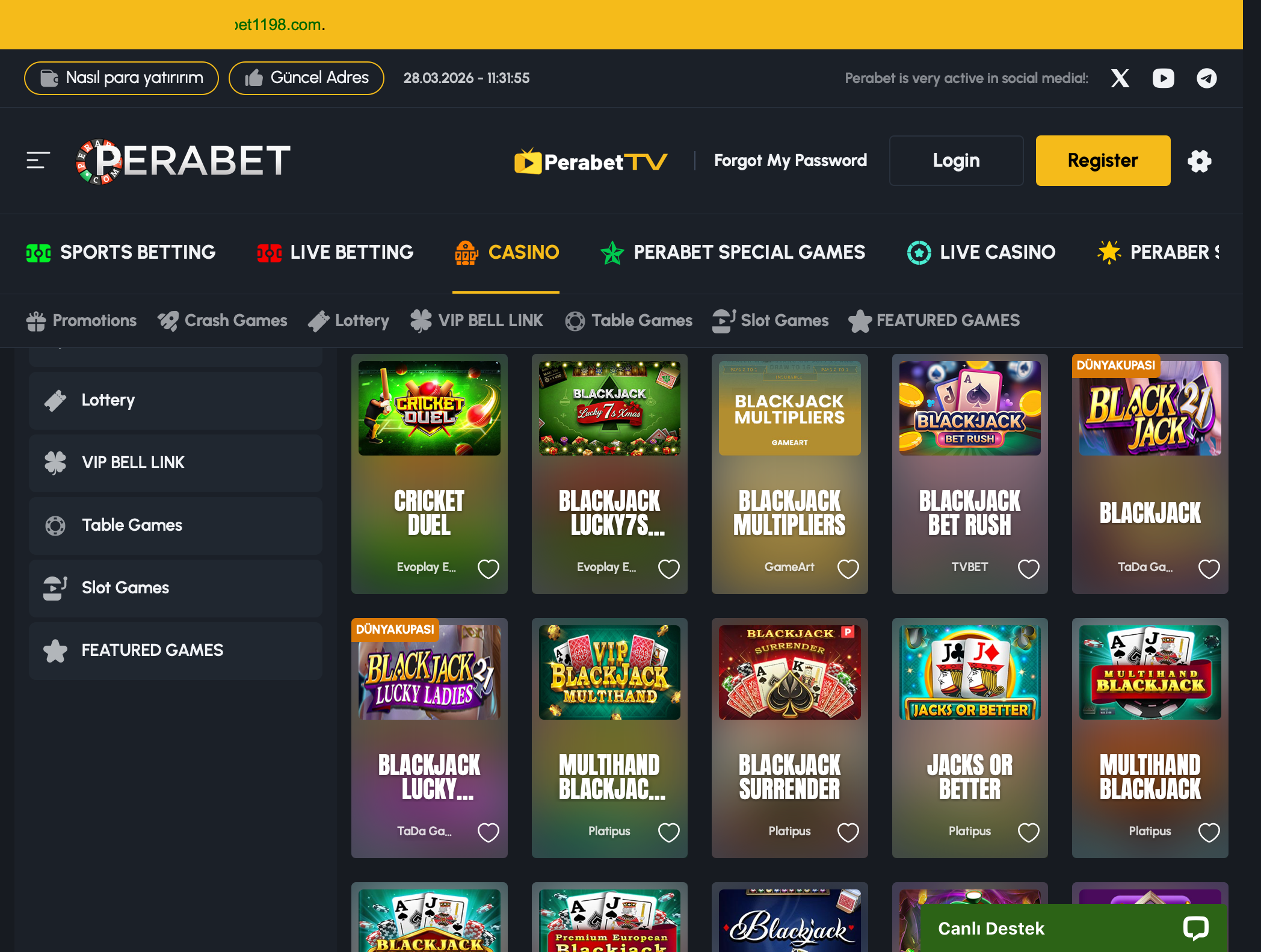Viewport: 1261px width, 952px height.
Task: Open the LIVE CASINO tab
Action: 981,252
